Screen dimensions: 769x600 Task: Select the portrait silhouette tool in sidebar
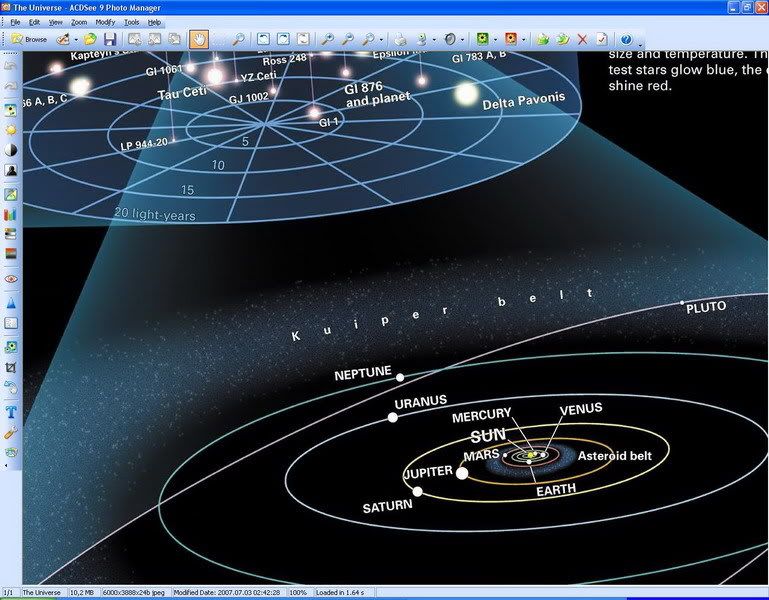point(11,170)
